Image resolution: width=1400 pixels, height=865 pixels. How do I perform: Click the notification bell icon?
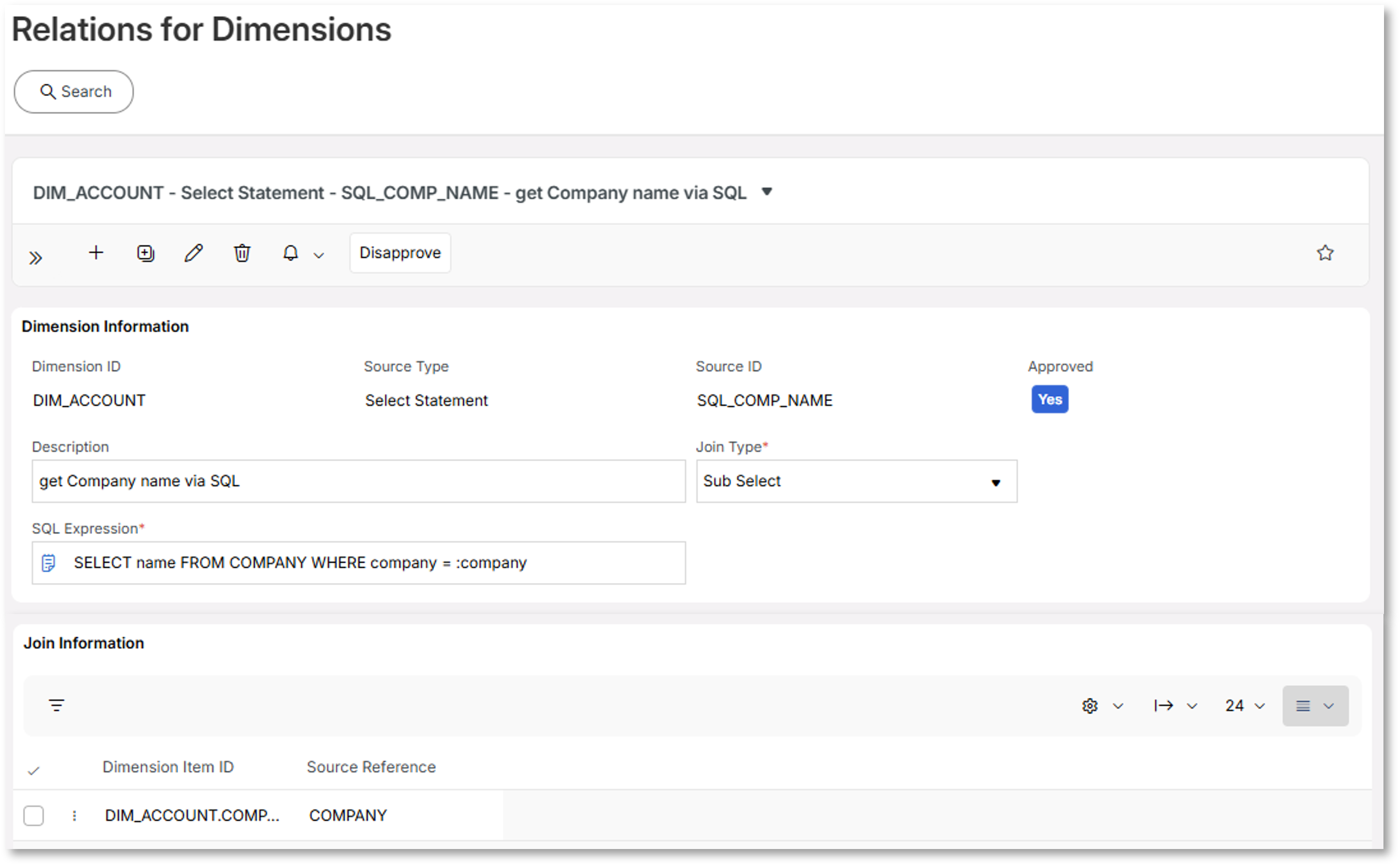[291, 253]
